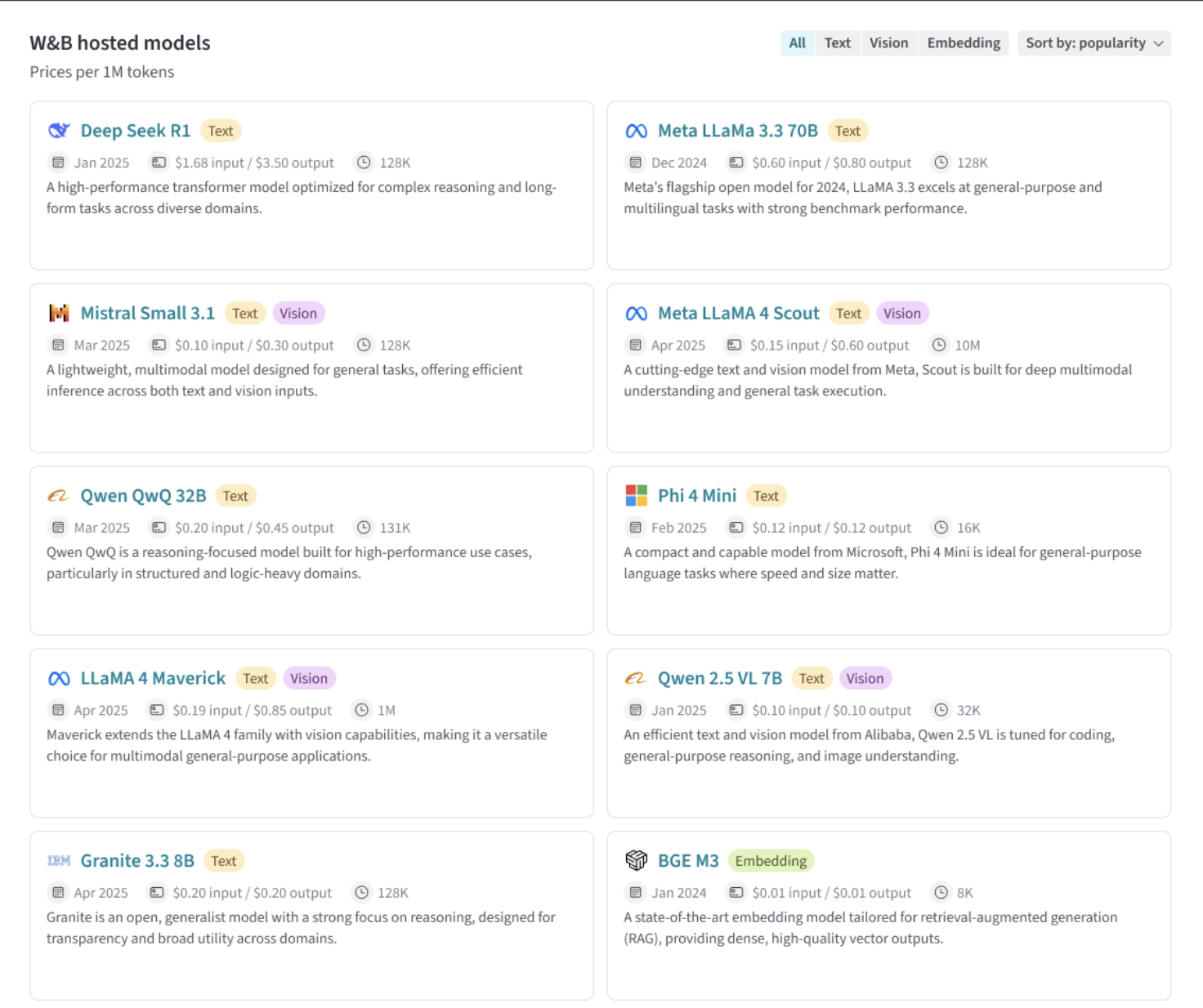Viewport: 1203px width, 1008px height.
Task: Select the All filter tab
Action: coord(798,43)
